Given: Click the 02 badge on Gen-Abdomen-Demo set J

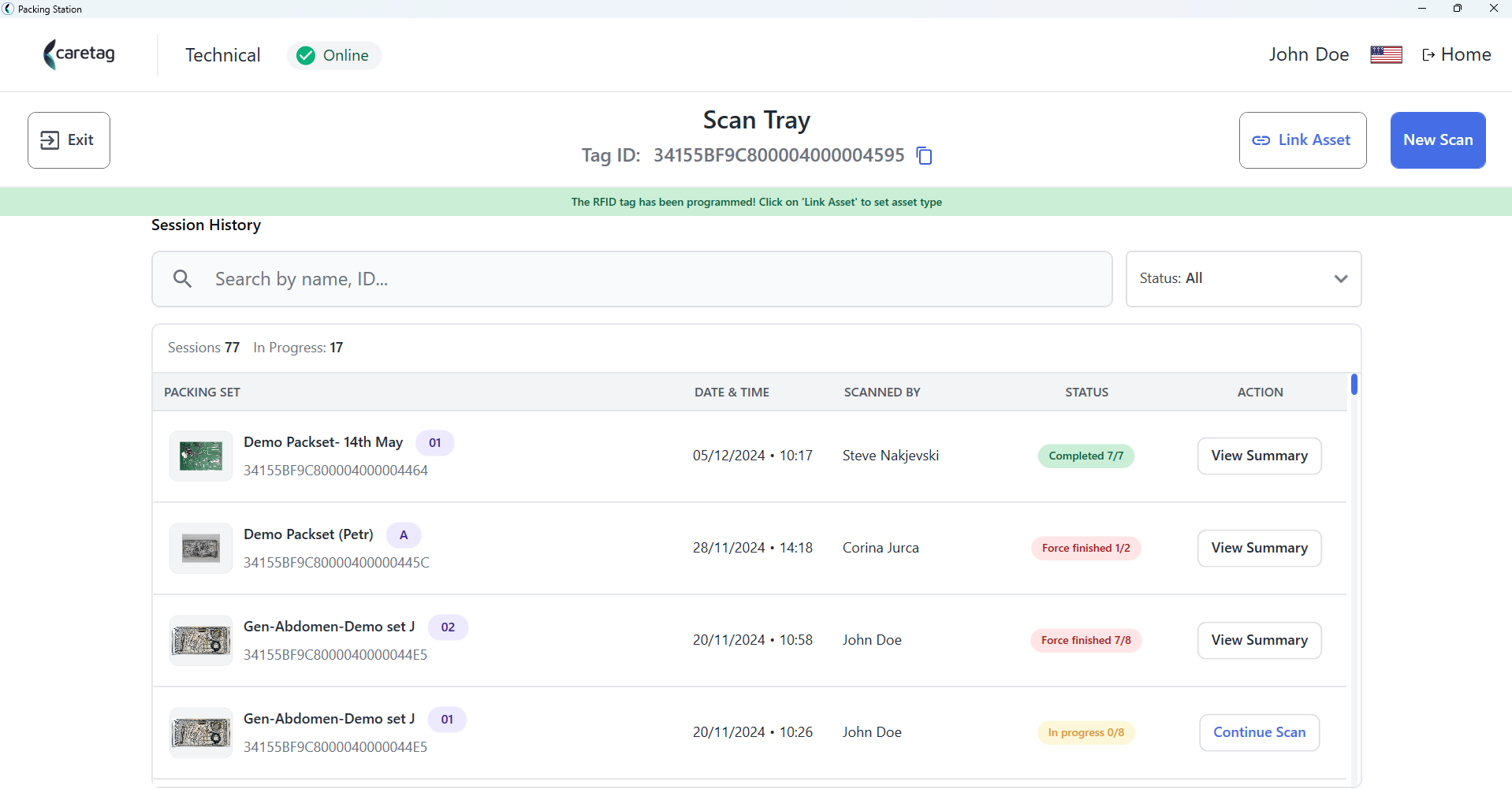Looking at the screenshot, I should [448, 627].
